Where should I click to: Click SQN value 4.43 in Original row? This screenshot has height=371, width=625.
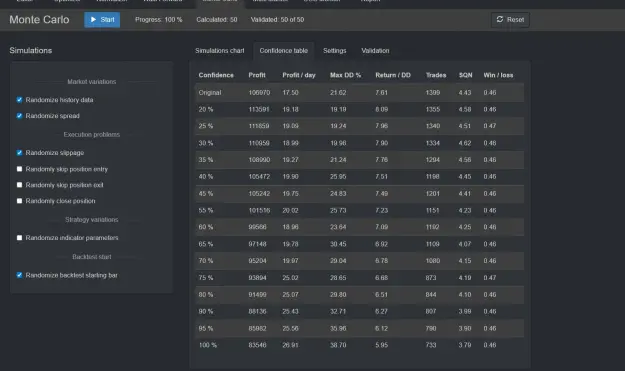tap(465, 92)
